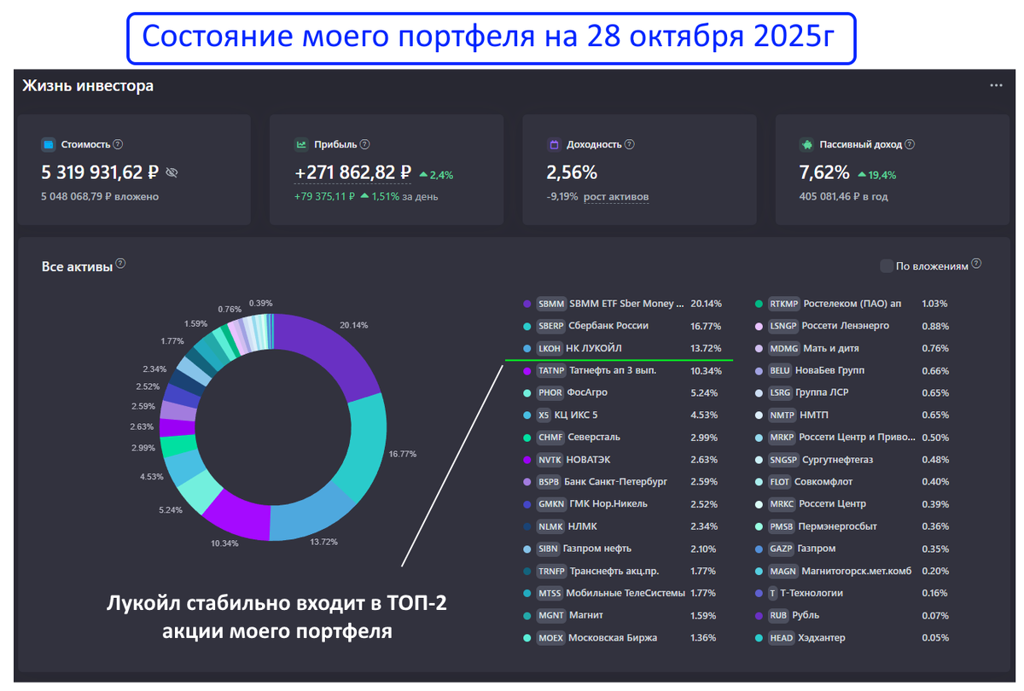Toggle the eye icon to hide portfolio value
The height and width of the screenshot is (691, 1024).
(x=172, y=173)
